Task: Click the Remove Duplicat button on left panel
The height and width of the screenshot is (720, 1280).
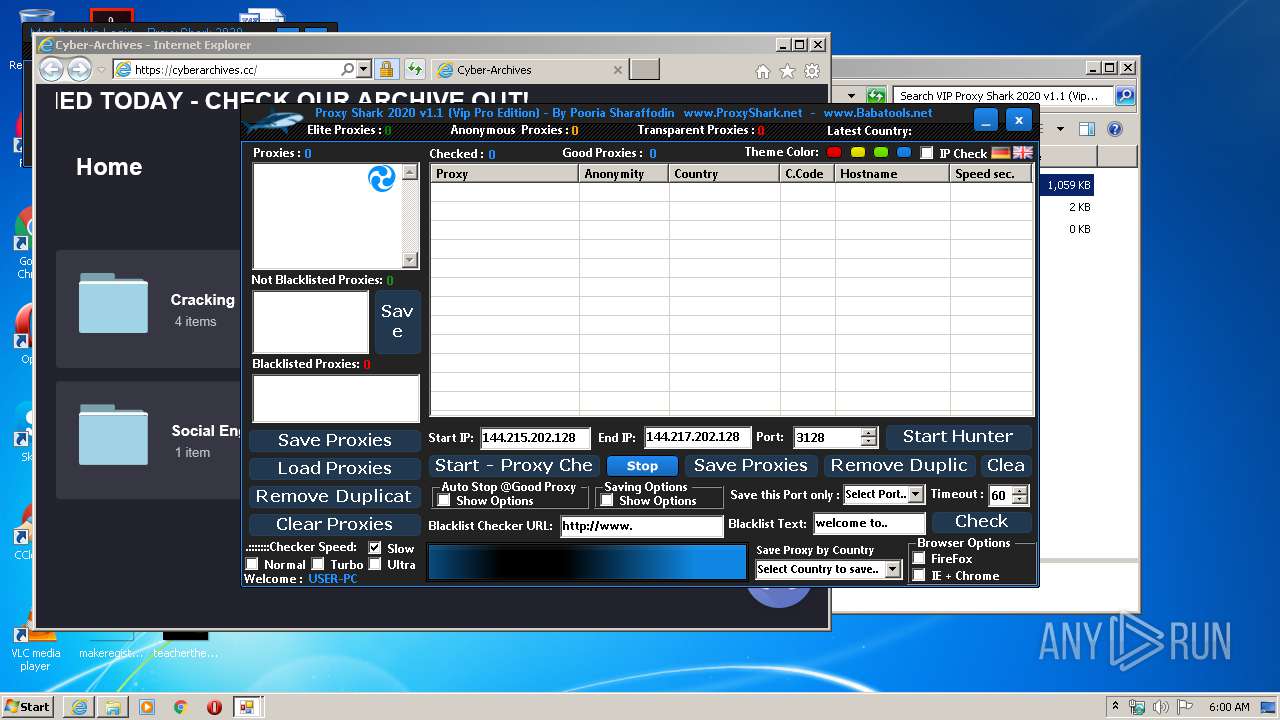Action: (x=335, y=496)
